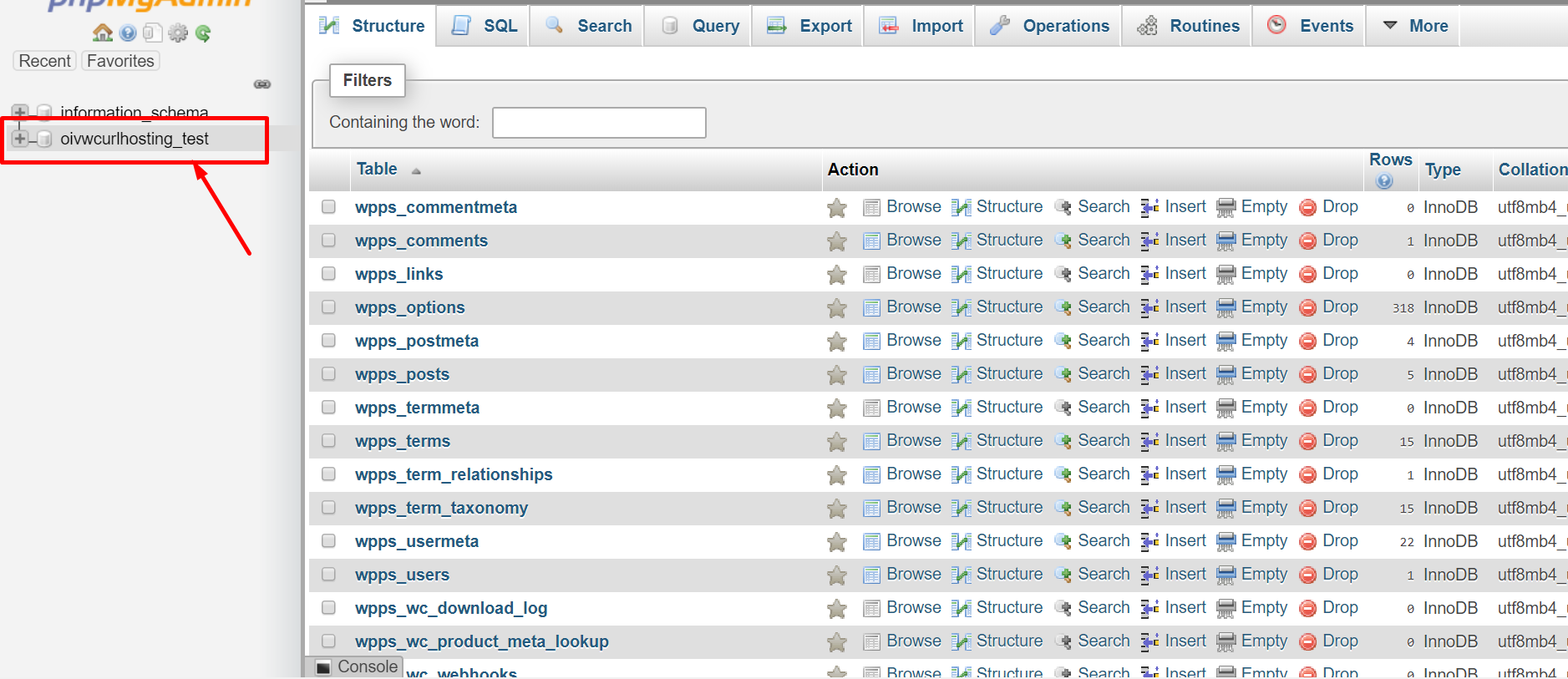
Task: Open the wpps_term_relationships table link
Action: pyautogui.click(x=454, y=474)
